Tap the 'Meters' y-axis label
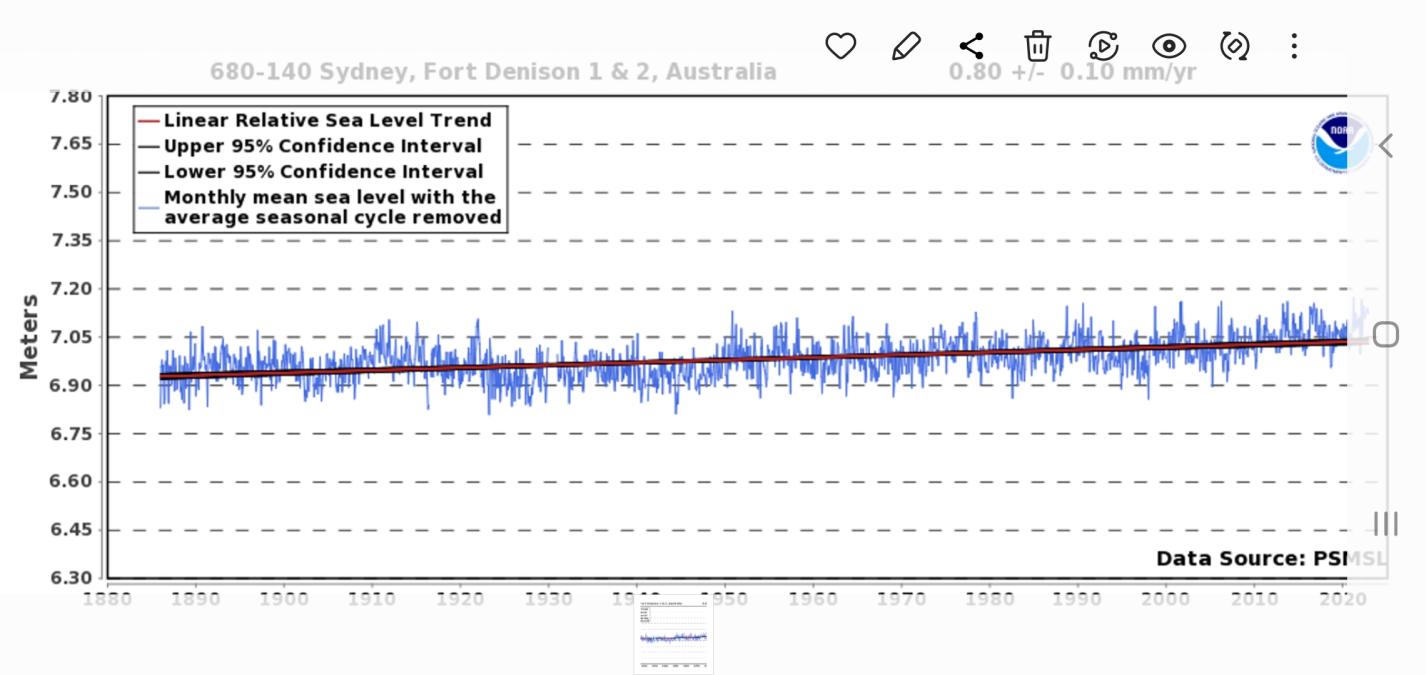 pyautogui.click(x=28, y=336)
